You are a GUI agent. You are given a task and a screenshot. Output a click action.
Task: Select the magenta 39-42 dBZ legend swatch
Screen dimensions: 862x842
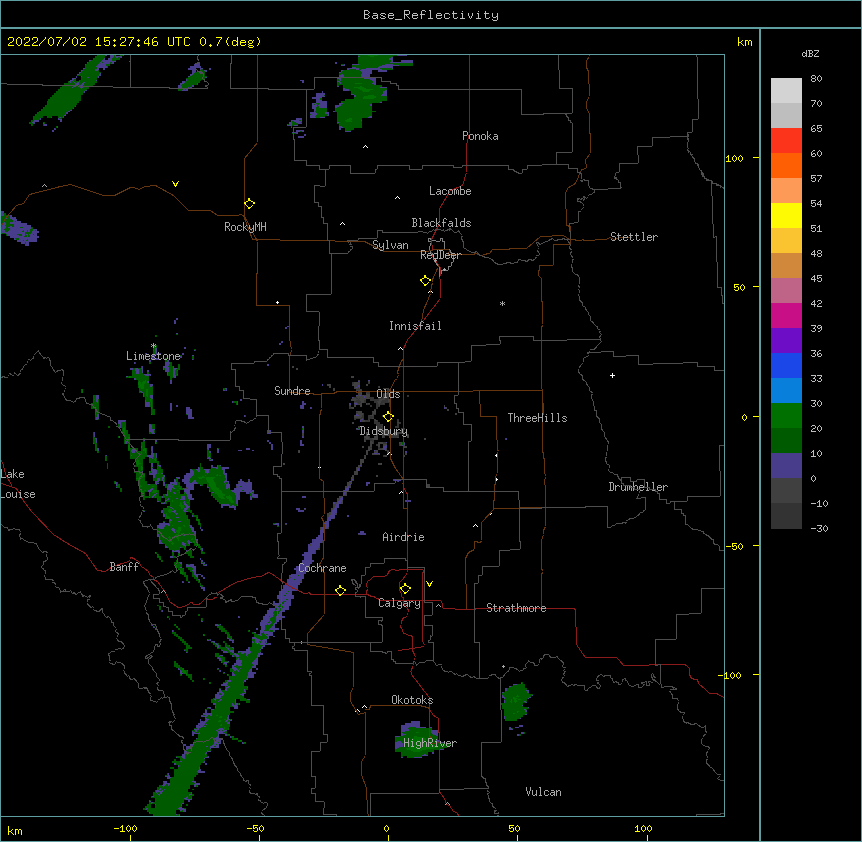(x=786, y=315)
